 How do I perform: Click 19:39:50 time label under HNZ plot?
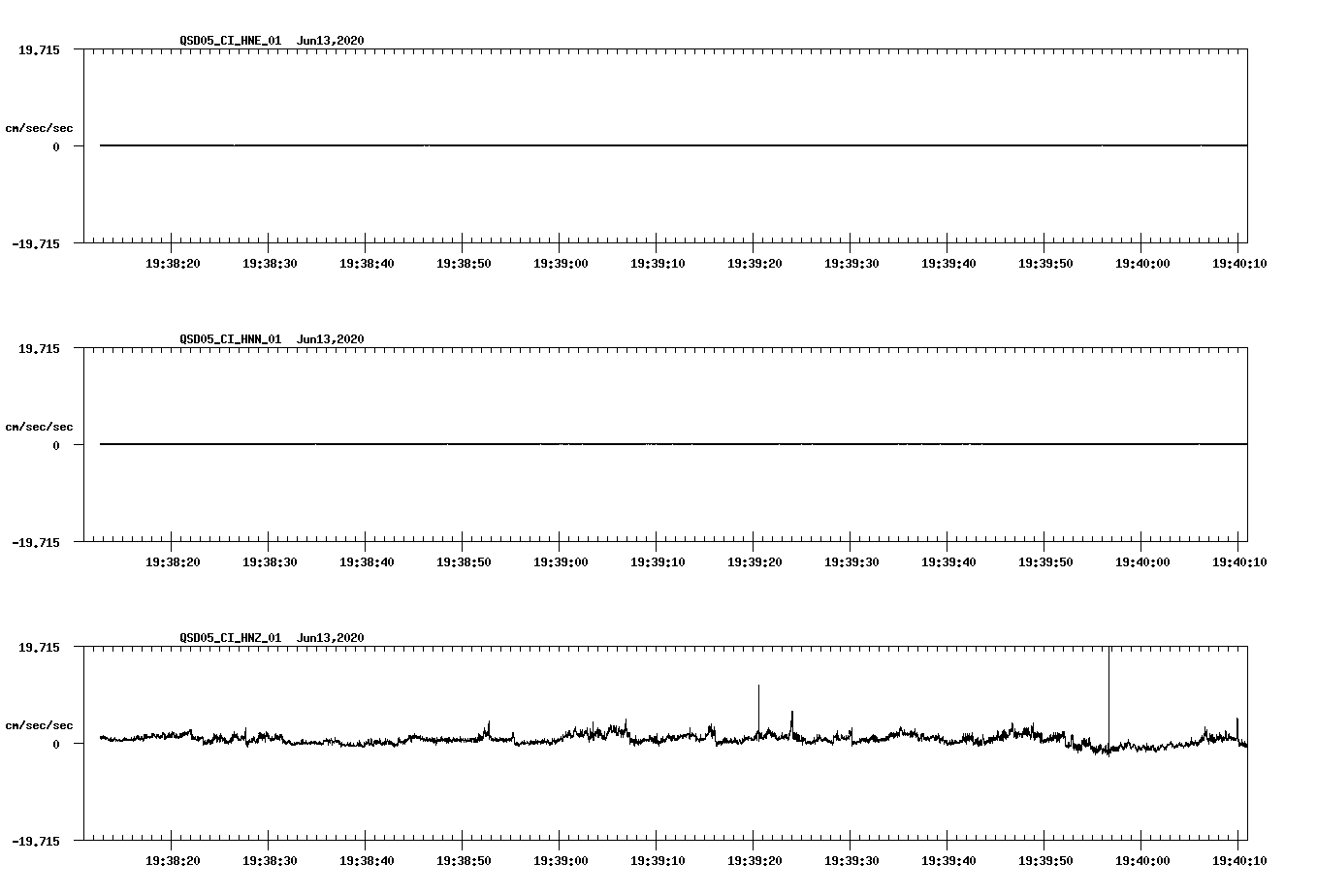[1045, 861]
